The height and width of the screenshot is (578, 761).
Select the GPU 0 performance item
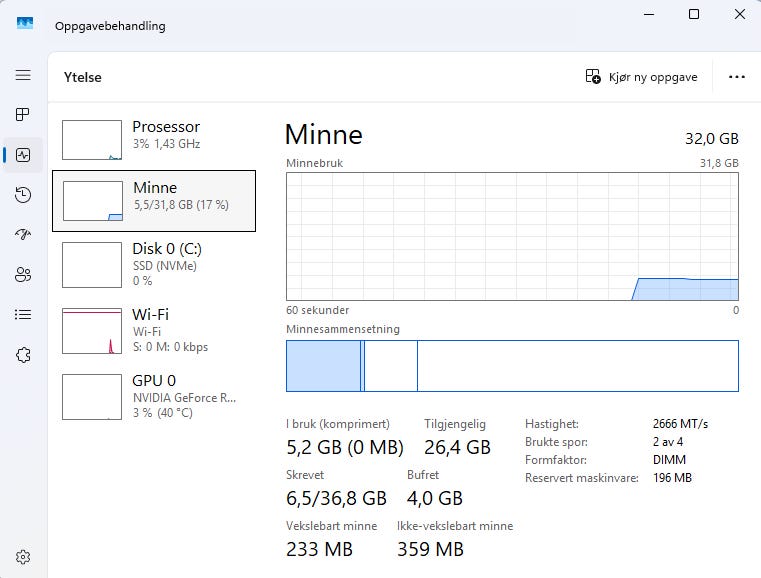[x=154, y=396]
